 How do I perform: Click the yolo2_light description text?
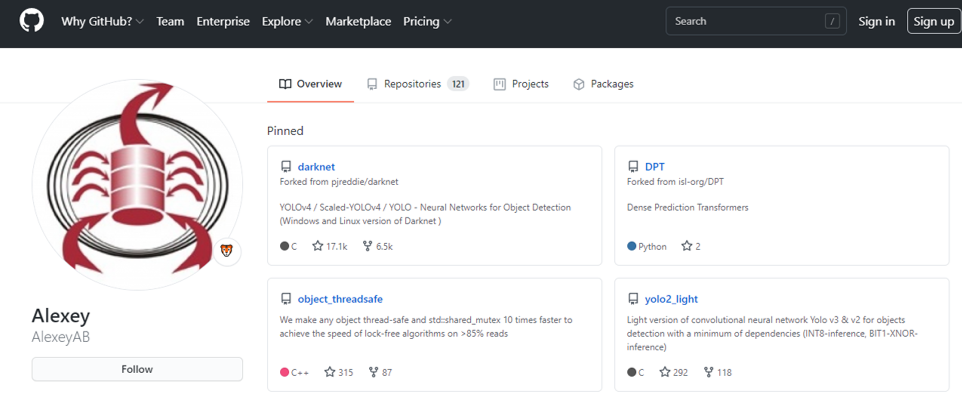[772, 333]
